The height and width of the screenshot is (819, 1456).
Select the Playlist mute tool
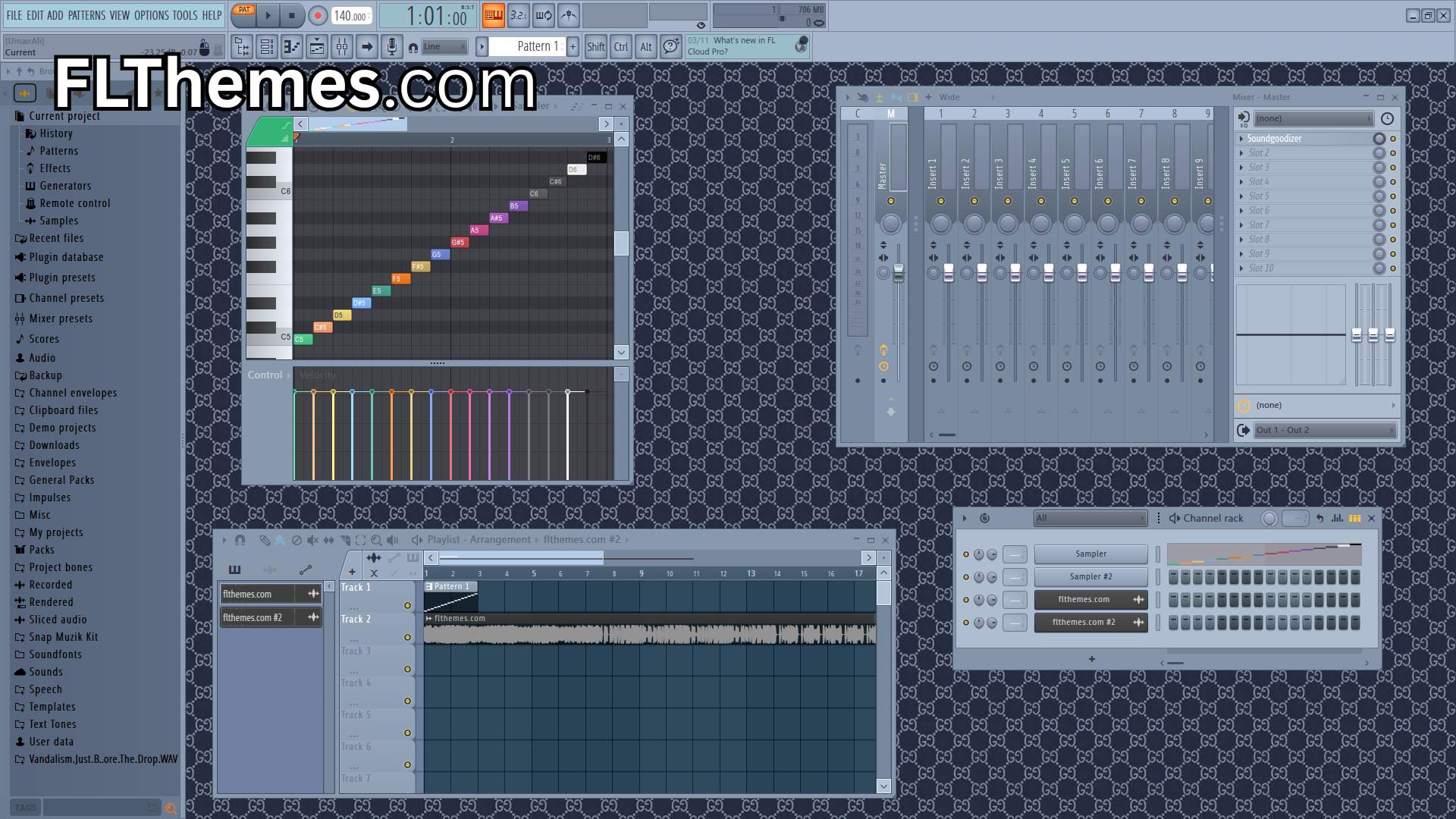coord(312,540)
